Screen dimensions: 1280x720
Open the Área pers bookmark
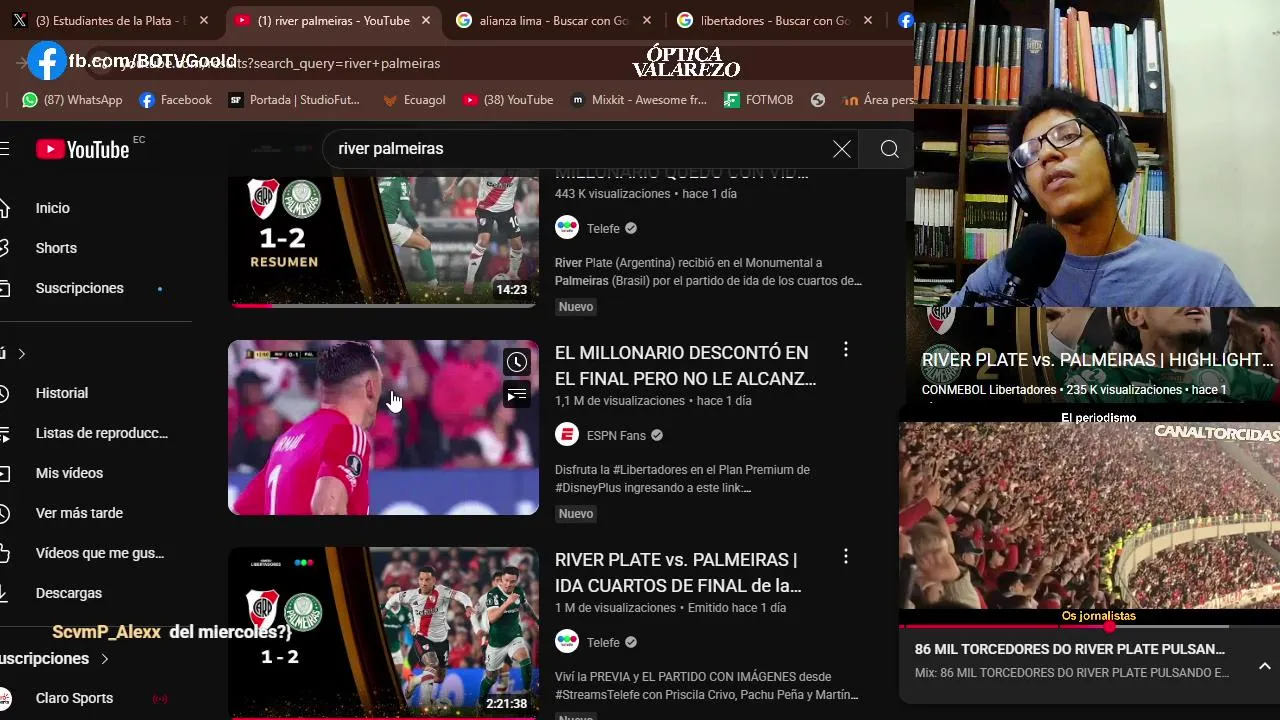click(879, 100)
